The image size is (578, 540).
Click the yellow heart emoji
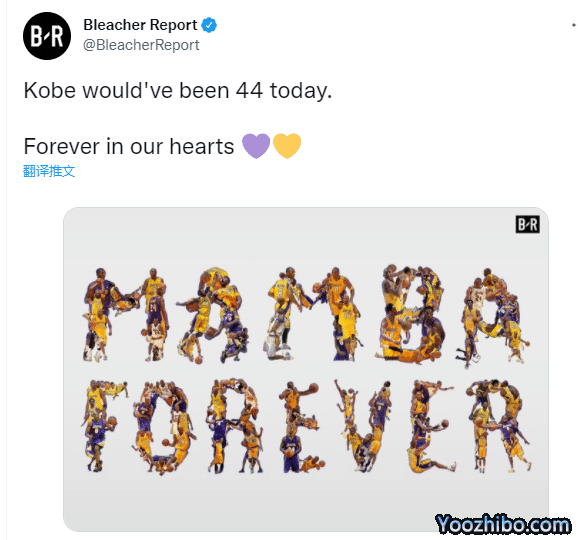coord(287,146)
